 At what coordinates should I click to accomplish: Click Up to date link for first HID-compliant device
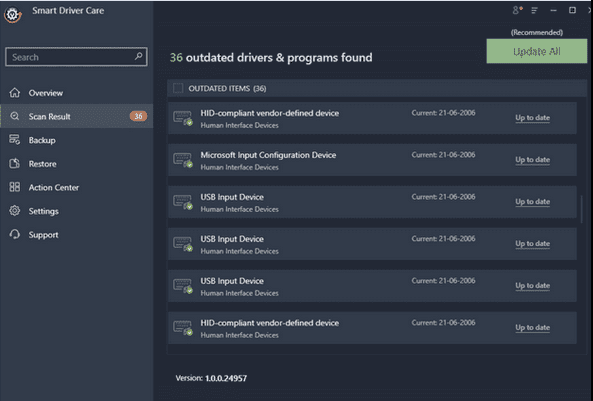(532, 118)
